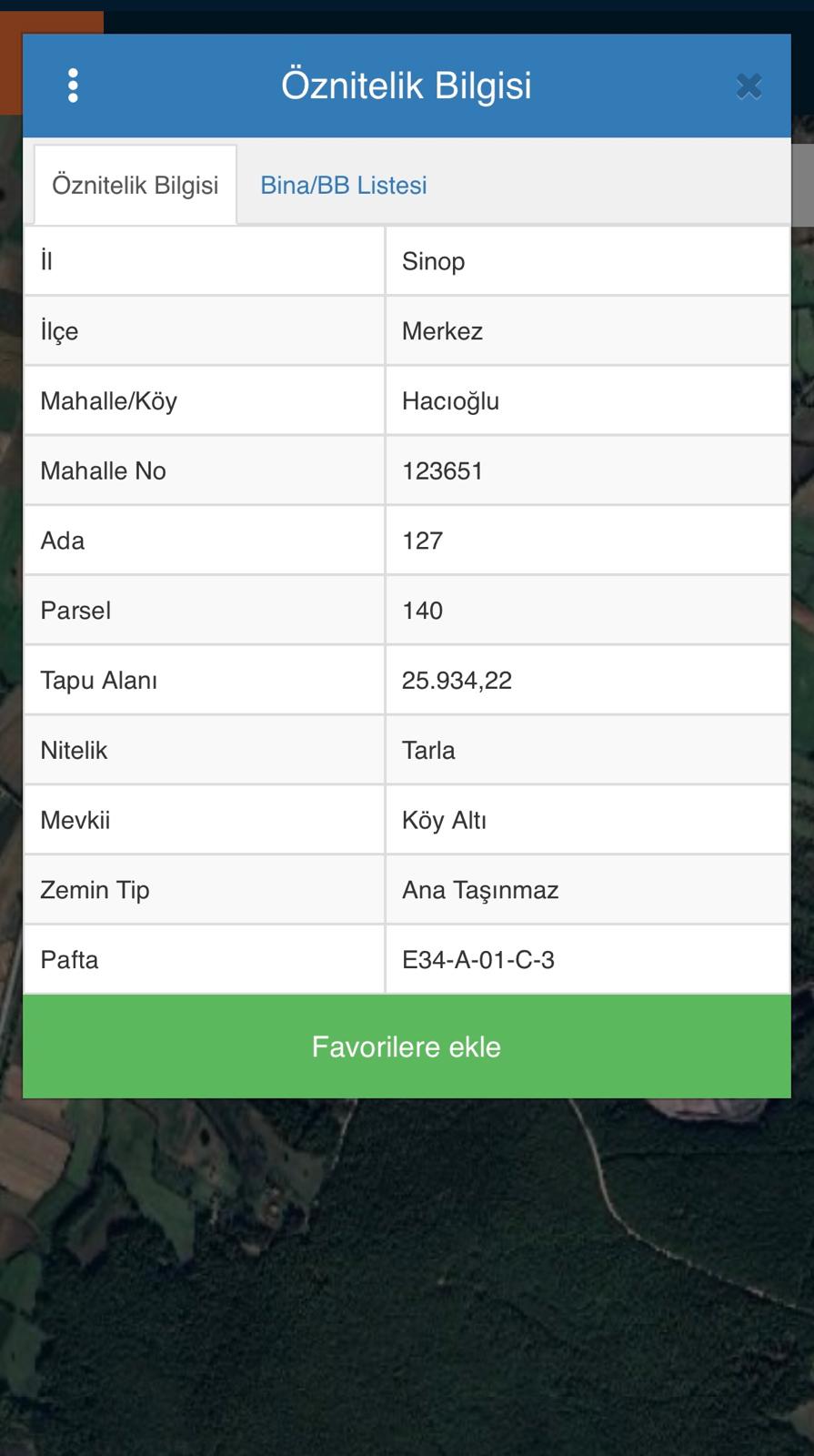Click the Mahalle No value 123651
Screen dimensions: 814x1456
click(442, 470)
